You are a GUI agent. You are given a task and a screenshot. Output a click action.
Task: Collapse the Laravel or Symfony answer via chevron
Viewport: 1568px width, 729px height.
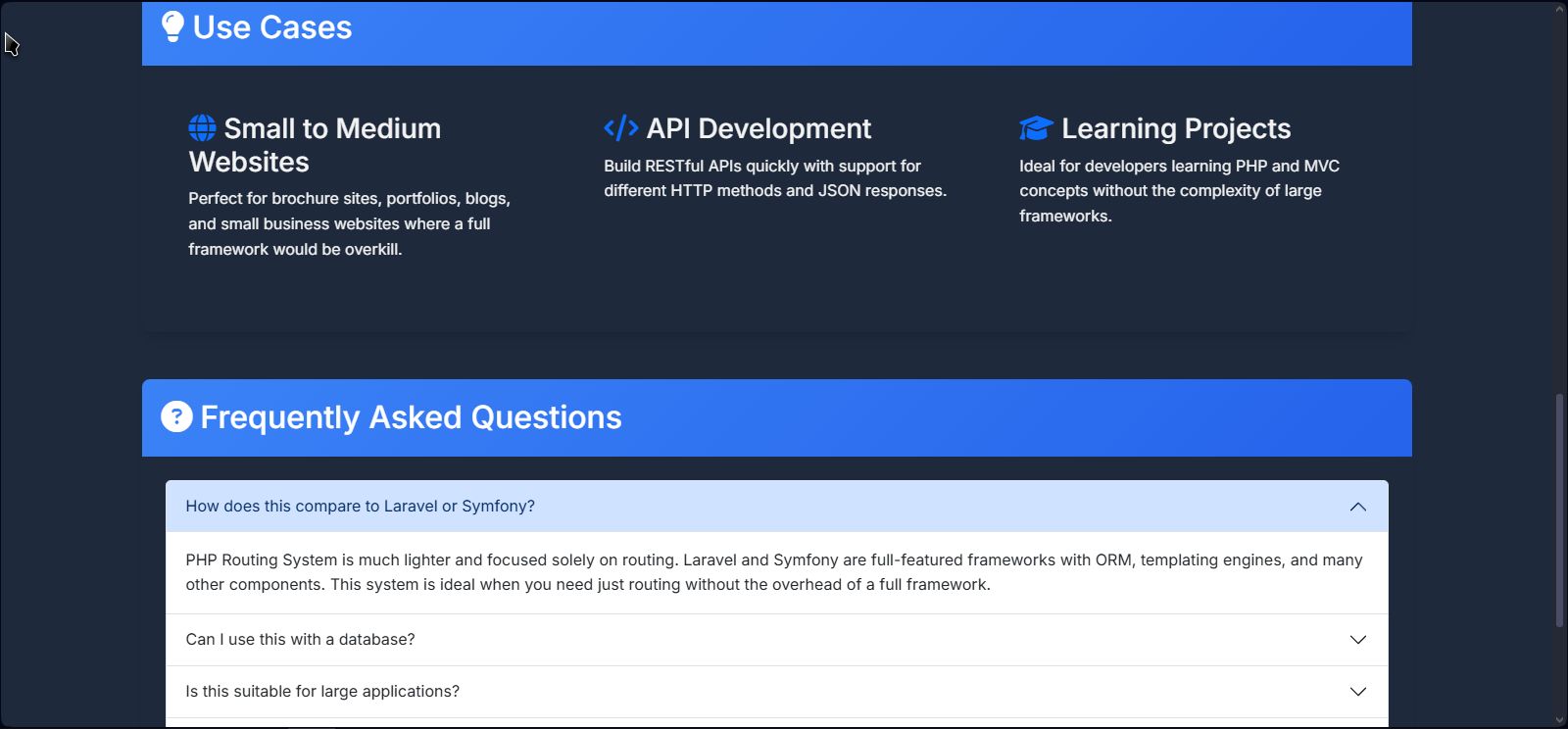click(1357, 507)
